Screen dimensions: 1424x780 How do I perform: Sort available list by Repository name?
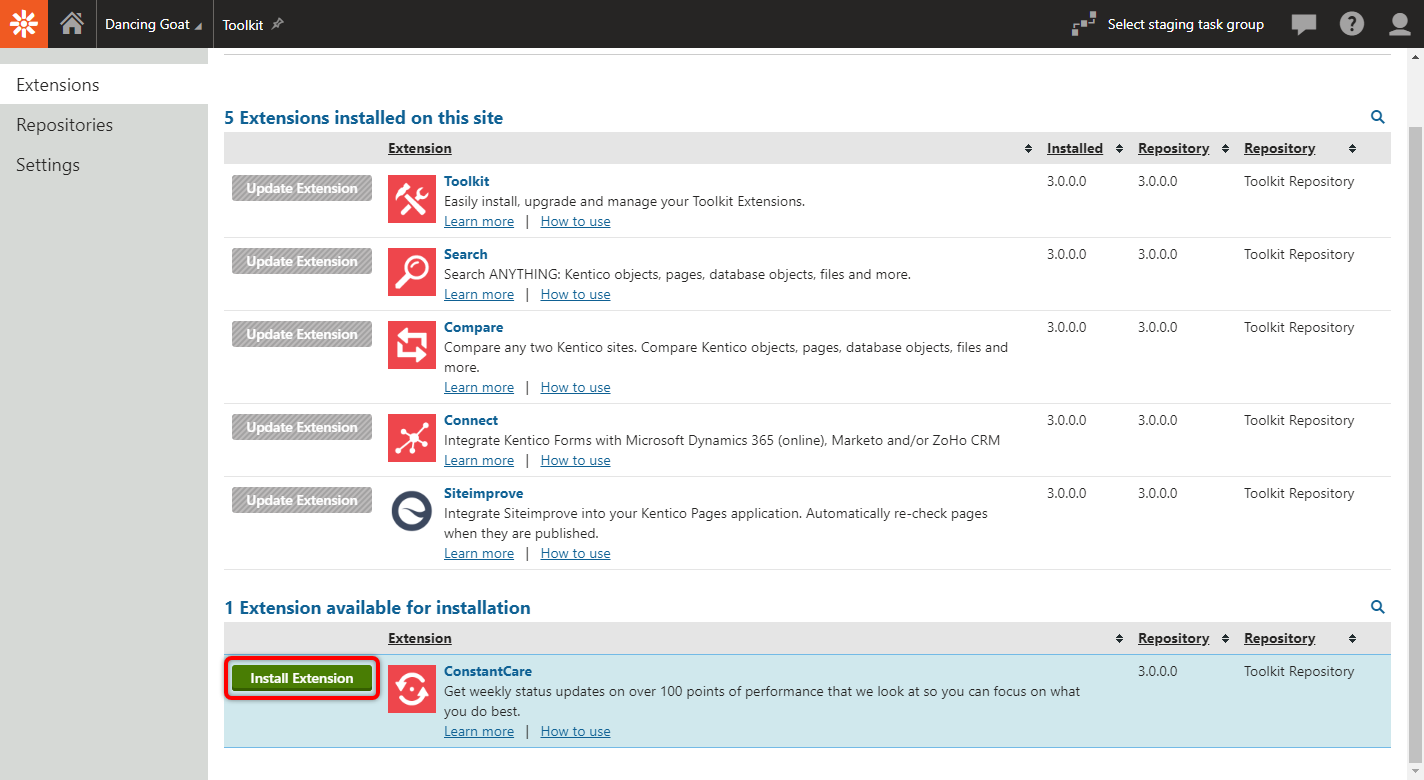[1352, 638]
